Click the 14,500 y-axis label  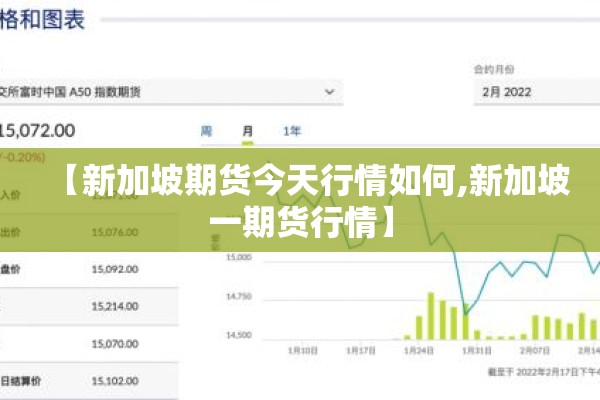pyautogui.click(x=239, y=335)
